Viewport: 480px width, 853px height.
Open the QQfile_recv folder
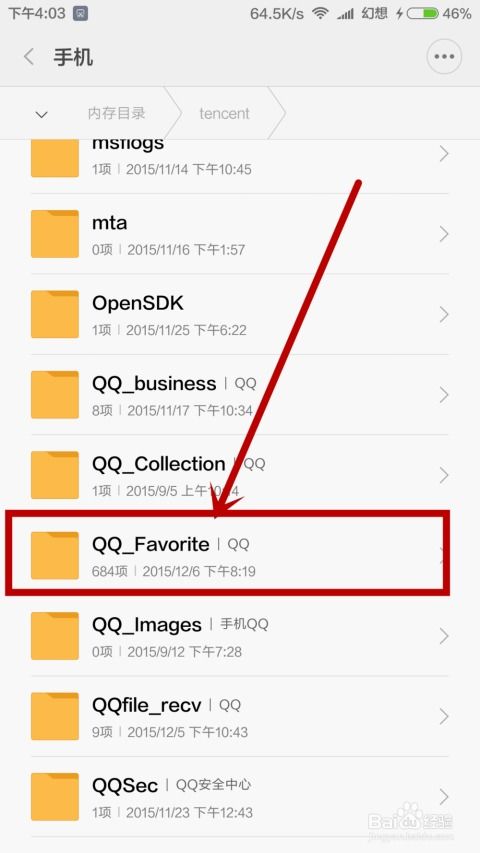240,716
